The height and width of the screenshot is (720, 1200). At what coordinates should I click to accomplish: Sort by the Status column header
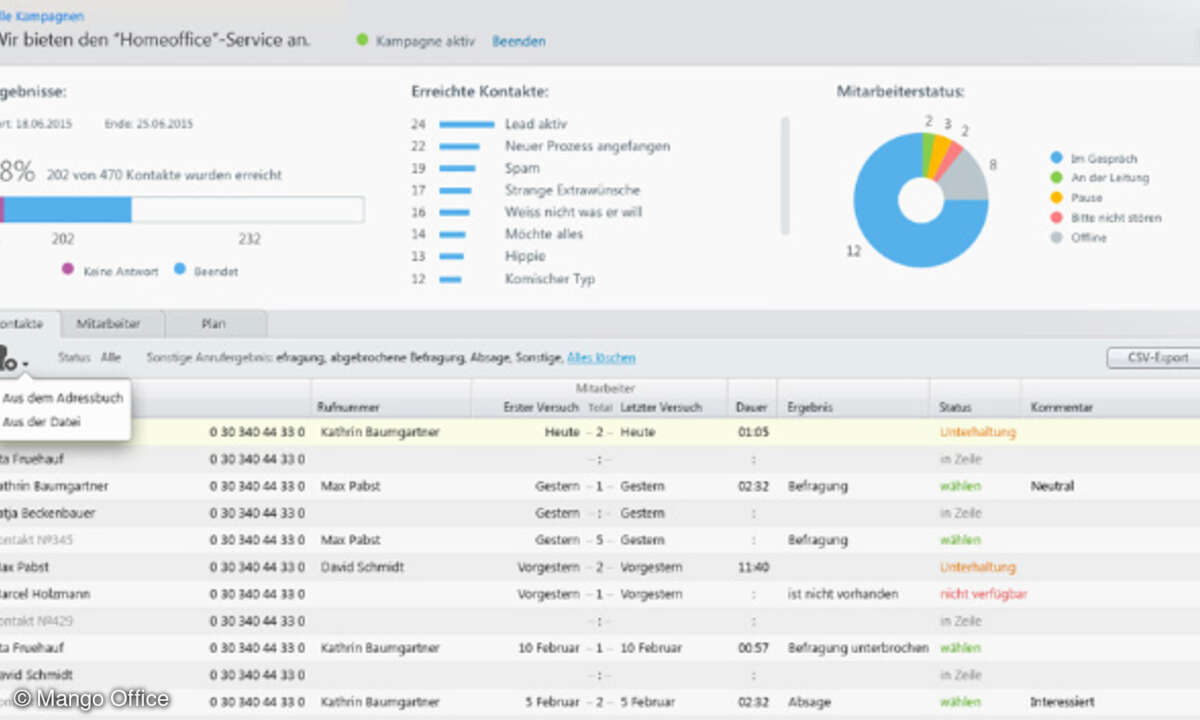tap(955, 408)
